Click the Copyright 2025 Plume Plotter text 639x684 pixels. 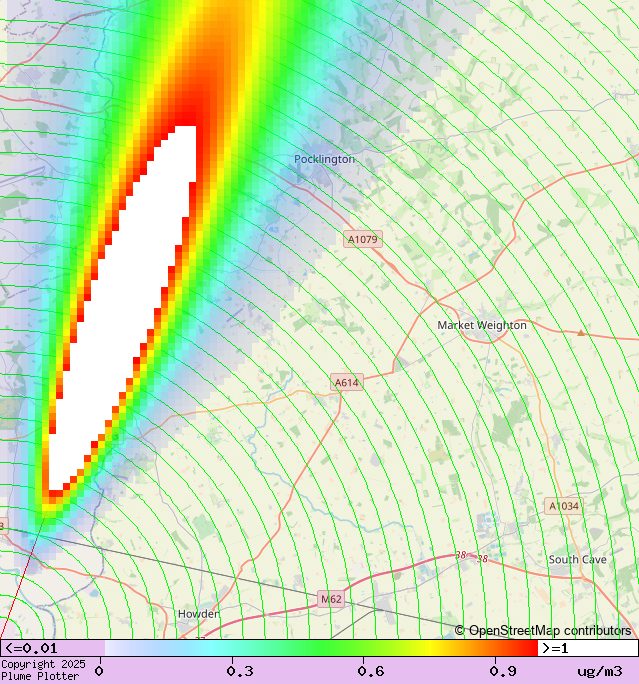43,670
